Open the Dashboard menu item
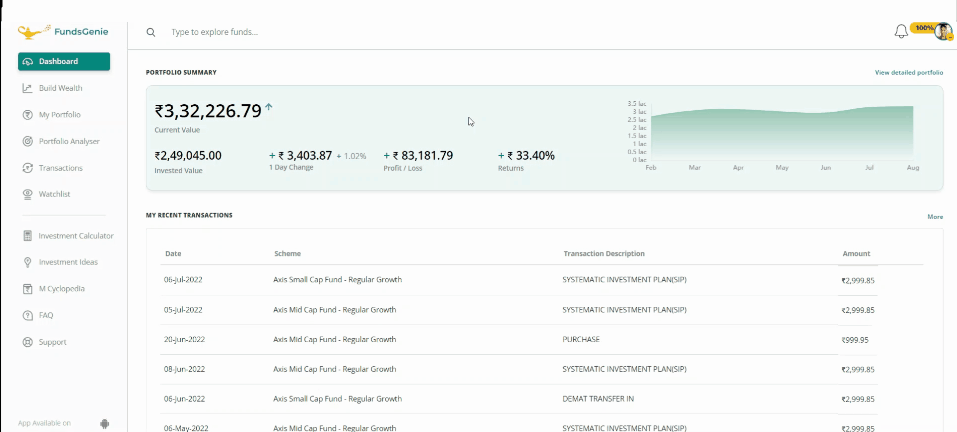 pos(64,62)
